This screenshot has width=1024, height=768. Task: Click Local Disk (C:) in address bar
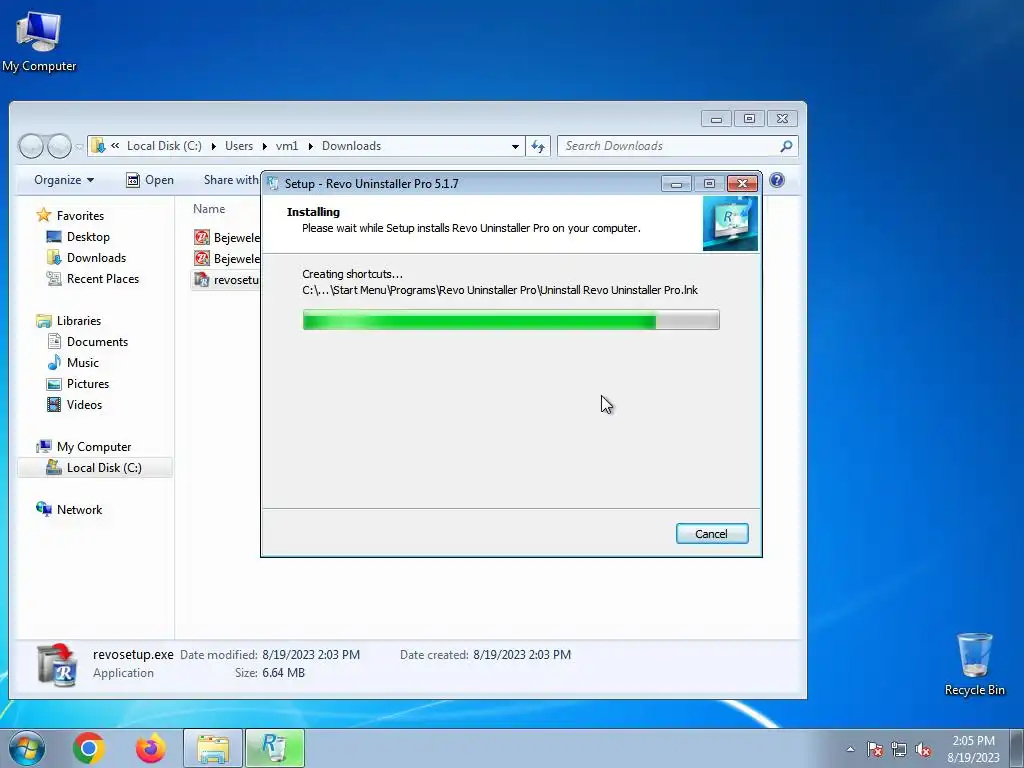point(164,146)
